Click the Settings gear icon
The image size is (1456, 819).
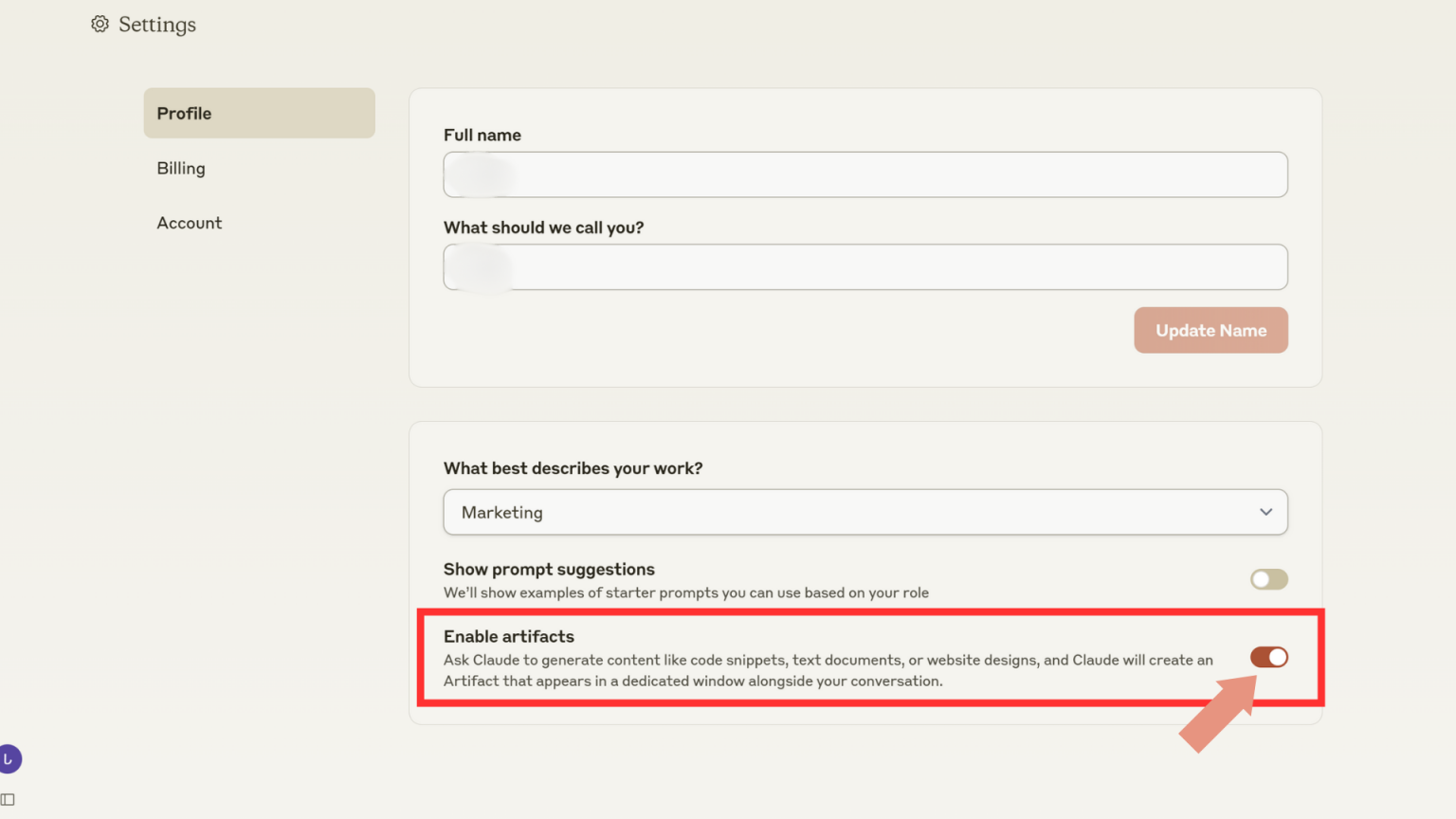coord(100,24)
